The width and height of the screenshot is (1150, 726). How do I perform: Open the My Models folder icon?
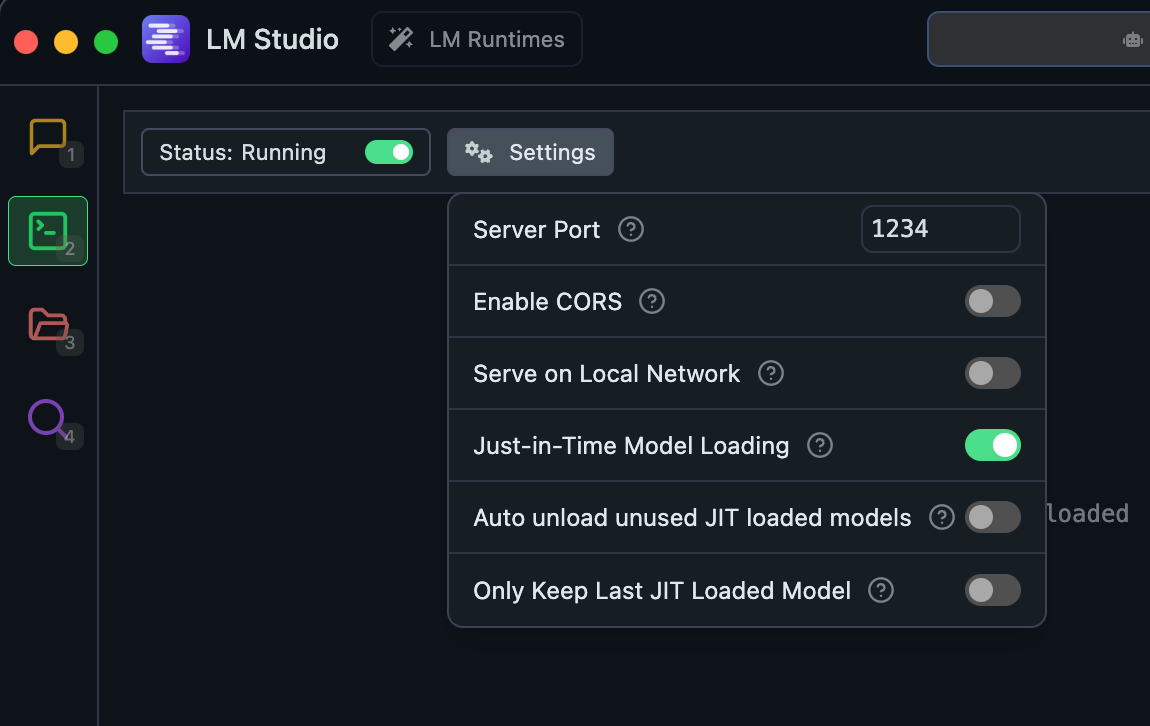[48, 325]
